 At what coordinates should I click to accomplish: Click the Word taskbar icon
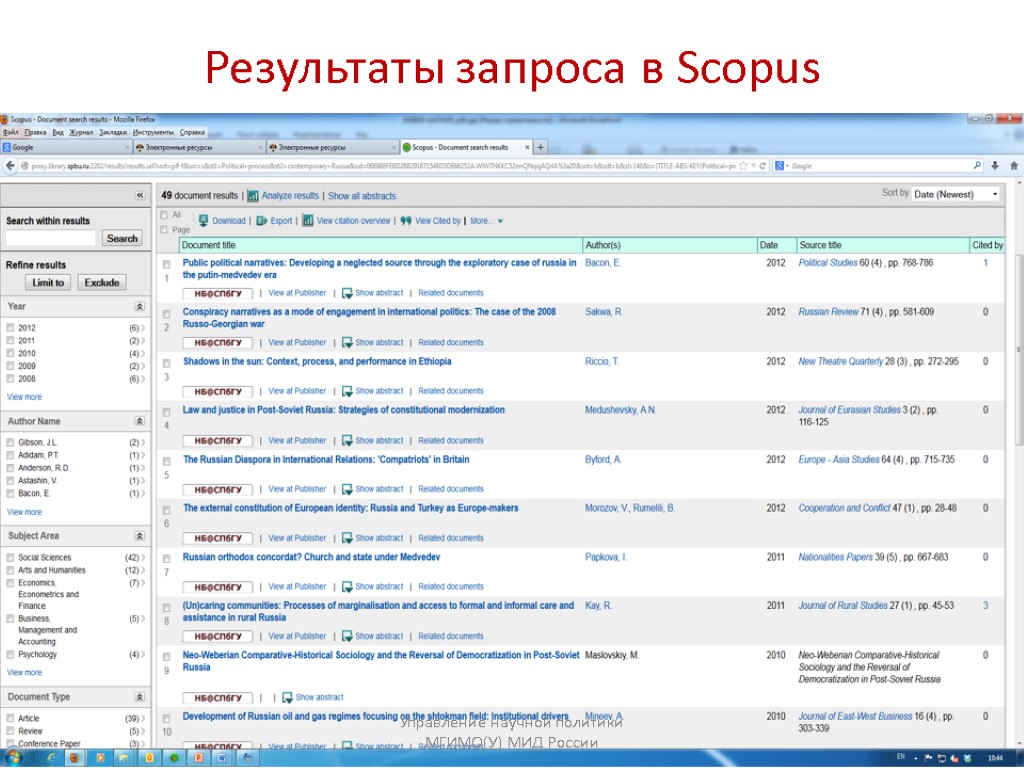222,758
